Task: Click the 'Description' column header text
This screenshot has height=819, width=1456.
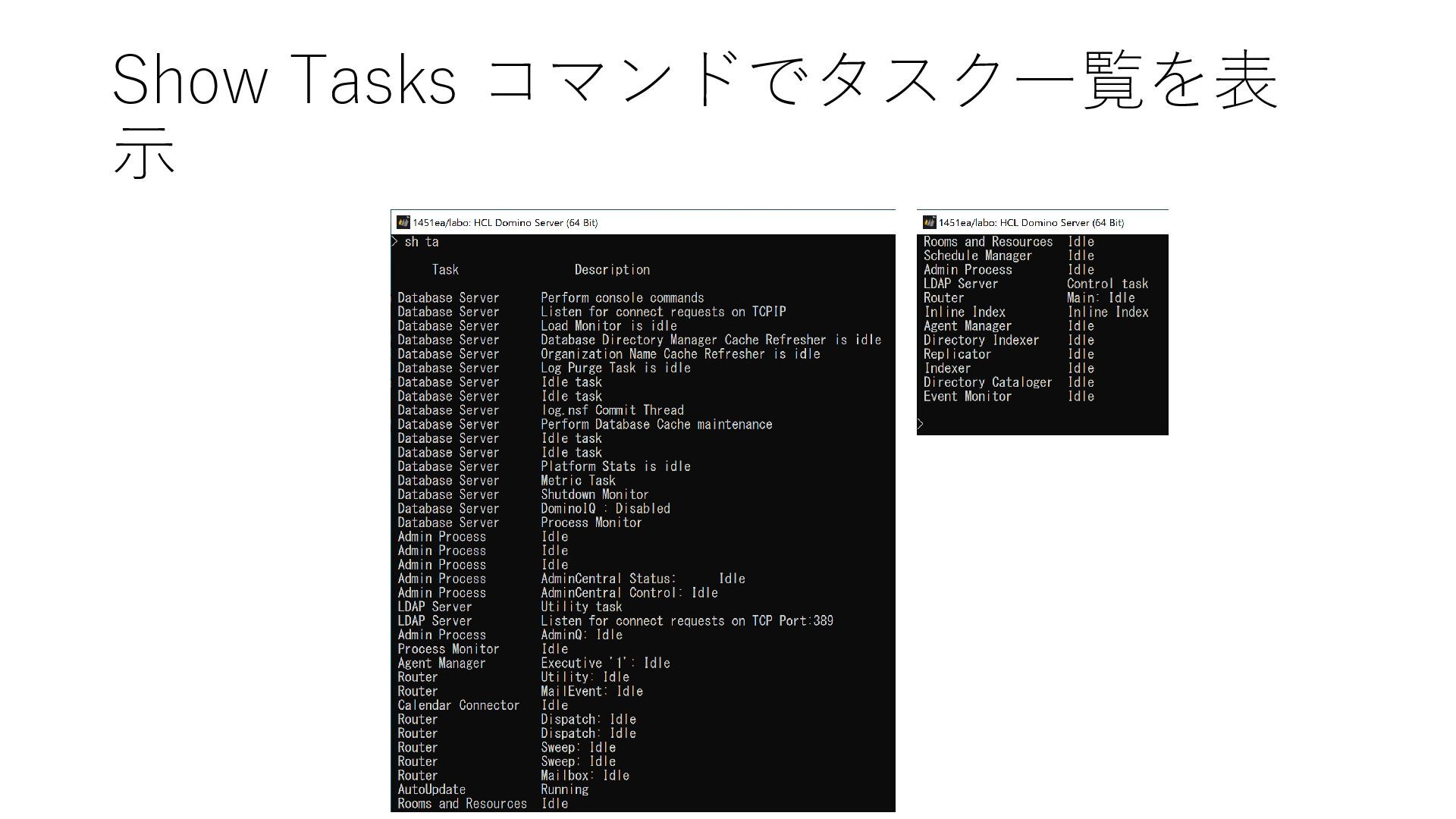Action: click(611, 270)
